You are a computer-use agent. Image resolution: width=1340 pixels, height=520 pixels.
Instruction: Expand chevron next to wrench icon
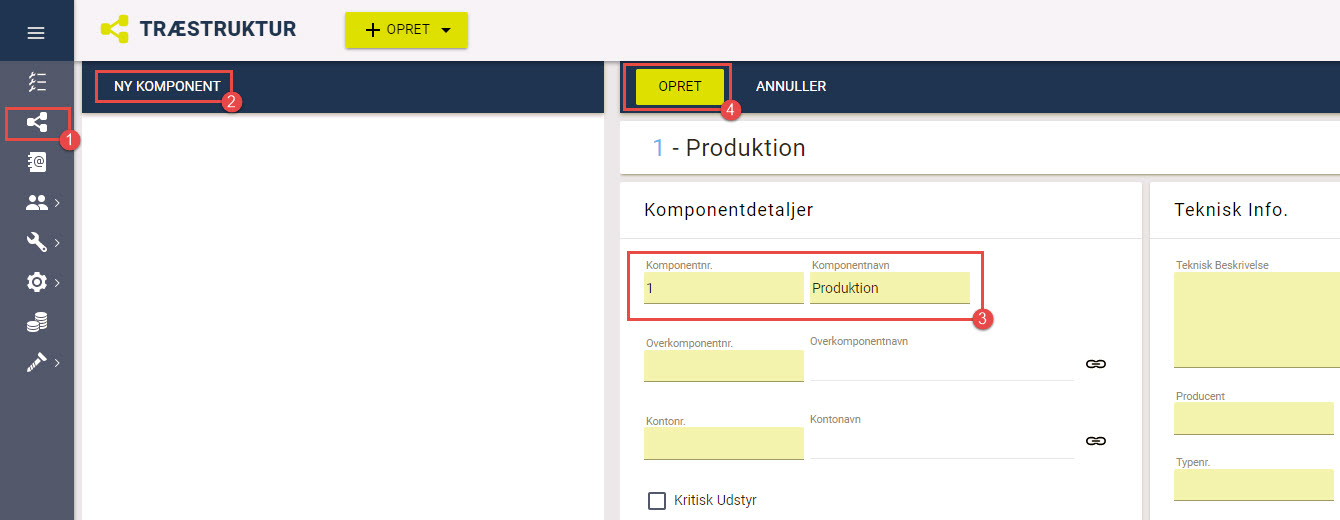58,243
